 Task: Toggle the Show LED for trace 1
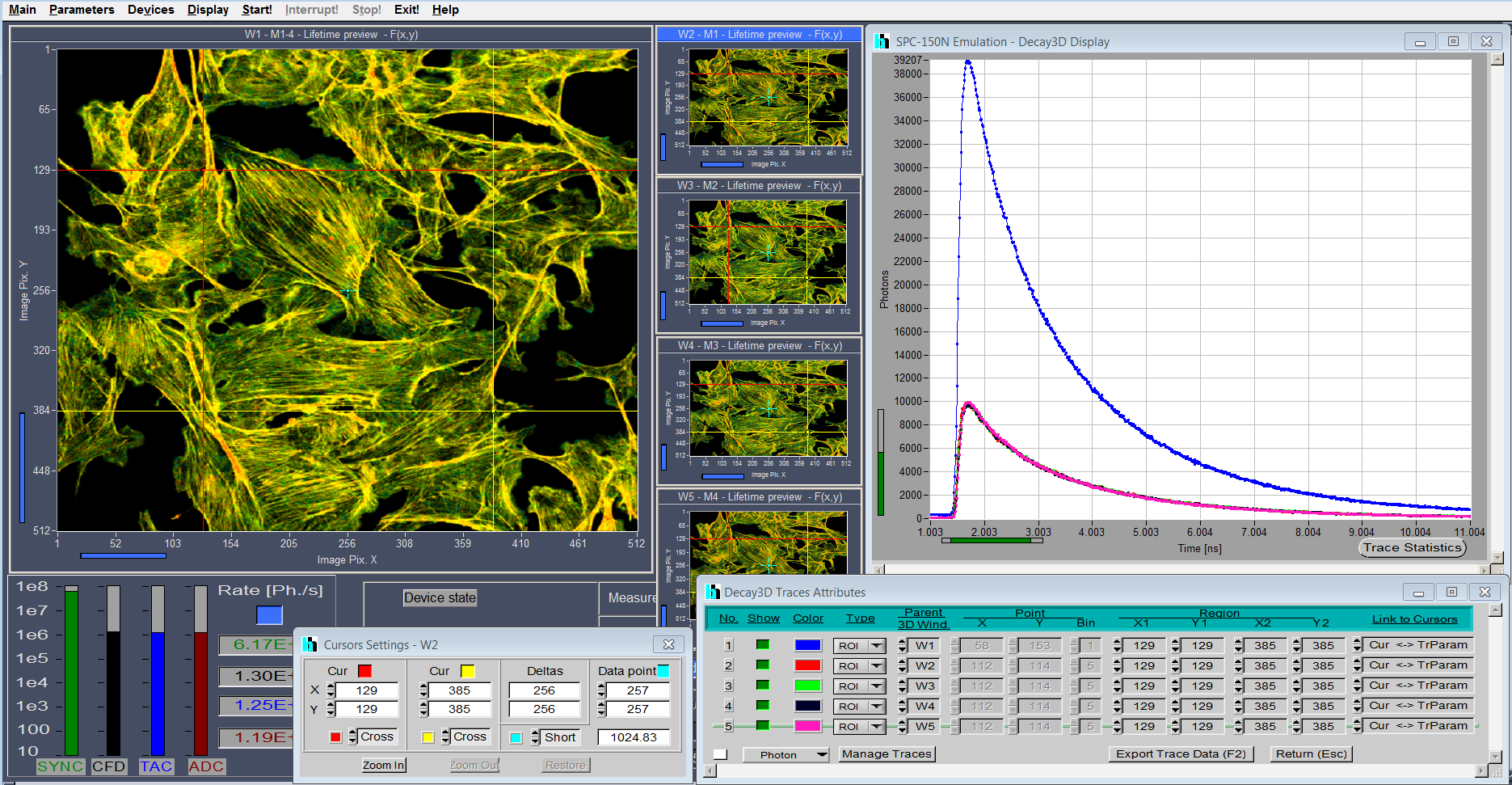point(762,645)
